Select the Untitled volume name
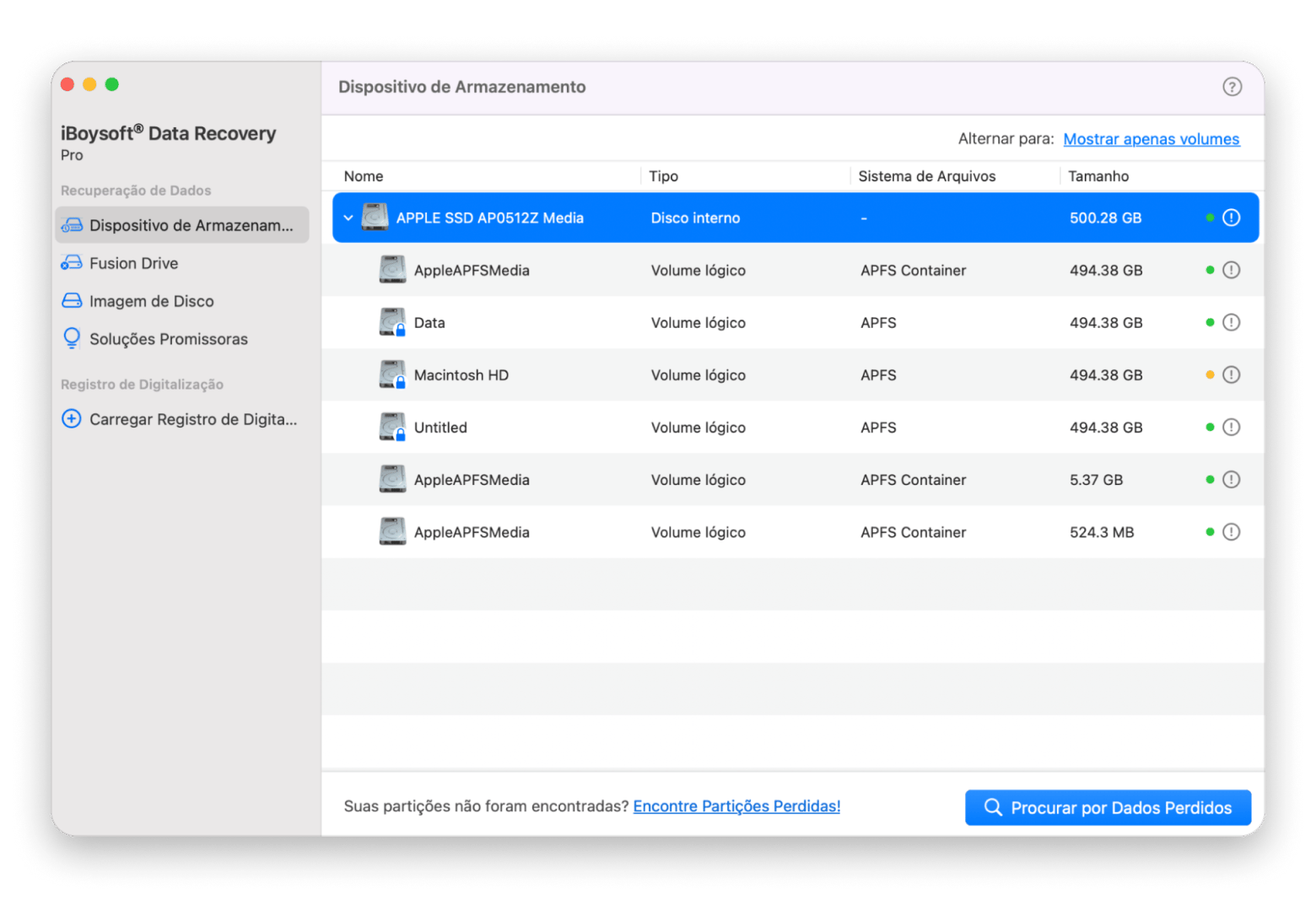Screen dimensions: 1316x904 [440, 428]
